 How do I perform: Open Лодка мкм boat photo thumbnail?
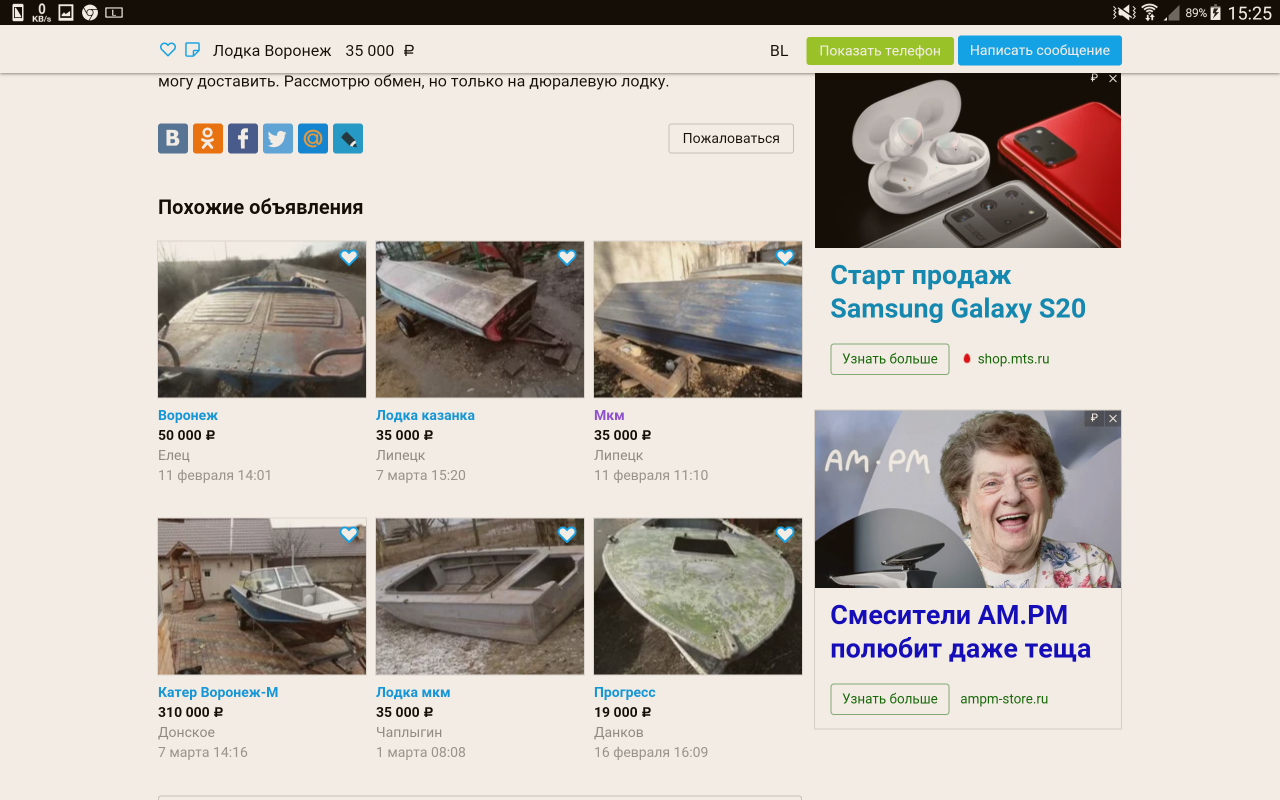(480, 597)
